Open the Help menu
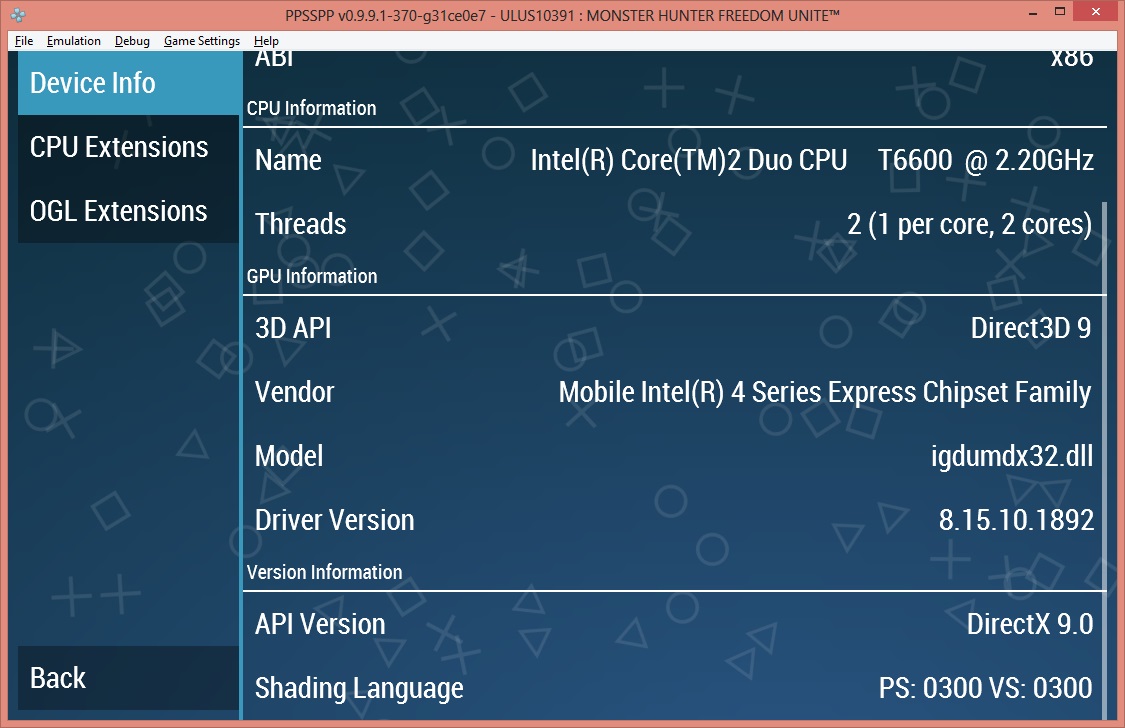 coord(266,41)
